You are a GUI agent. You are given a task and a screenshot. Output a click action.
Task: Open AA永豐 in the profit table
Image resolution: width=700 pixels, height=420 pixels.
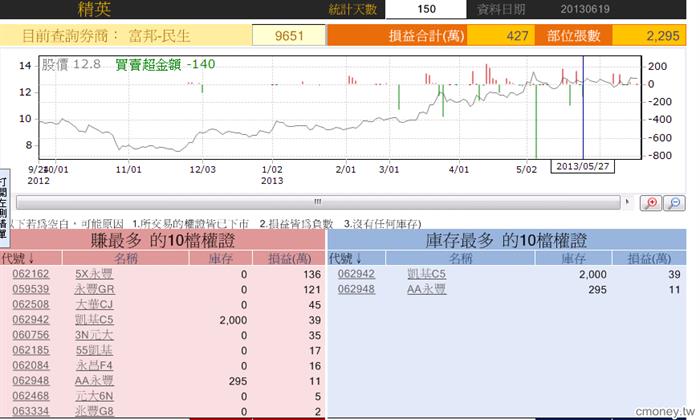[x=94, y=381]
